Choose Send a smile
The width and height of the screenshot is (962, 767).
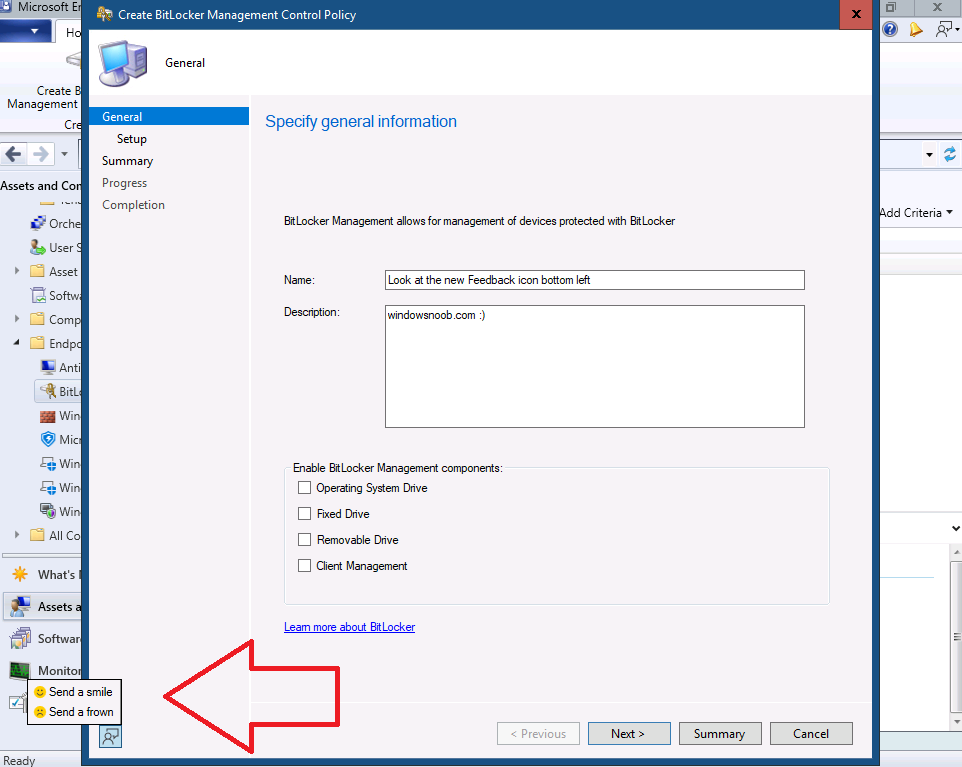[74, 692]
